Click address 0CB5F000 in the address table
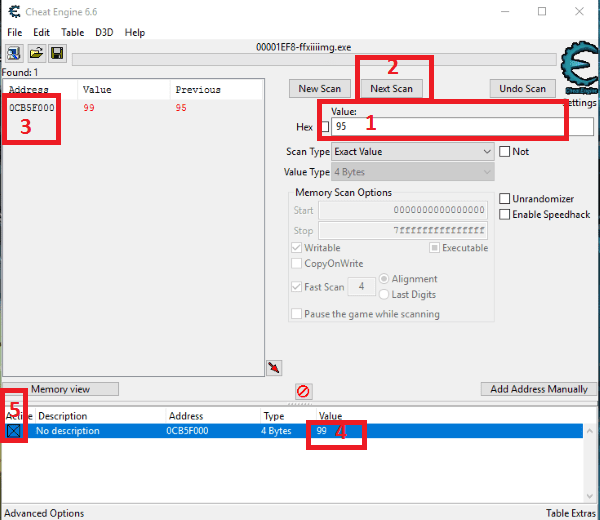This screenshot has height=520, width=600. point(187,431)
